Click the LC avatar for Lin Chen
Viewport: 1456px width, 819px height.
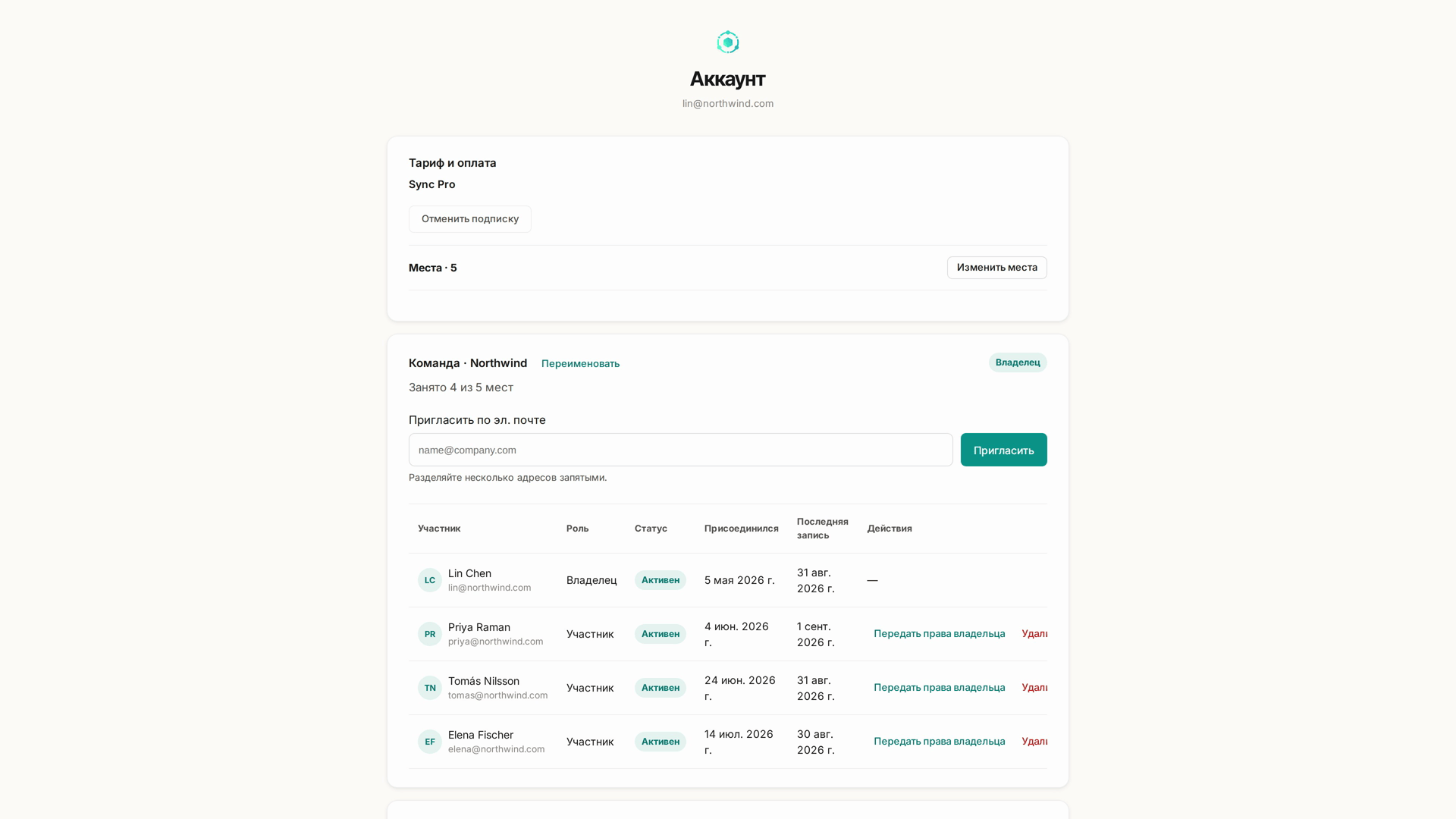pyautogui.click(x=430, y=580)
